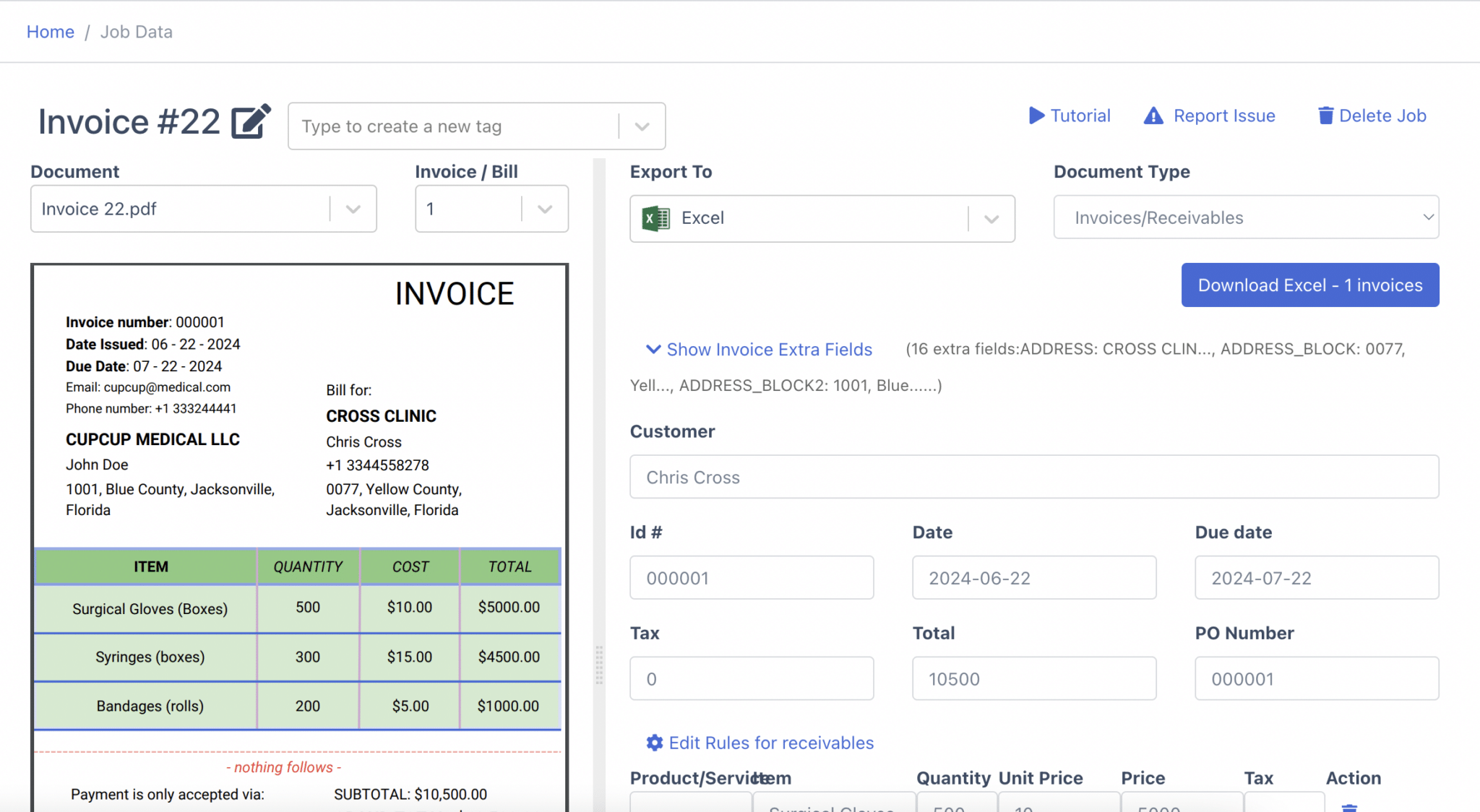Image resolution: width=1480 pixels, height=812 pixels.
Task: Click Show Invoice Extra Fields
Action: pyautogui.click(x=769, y=349)
